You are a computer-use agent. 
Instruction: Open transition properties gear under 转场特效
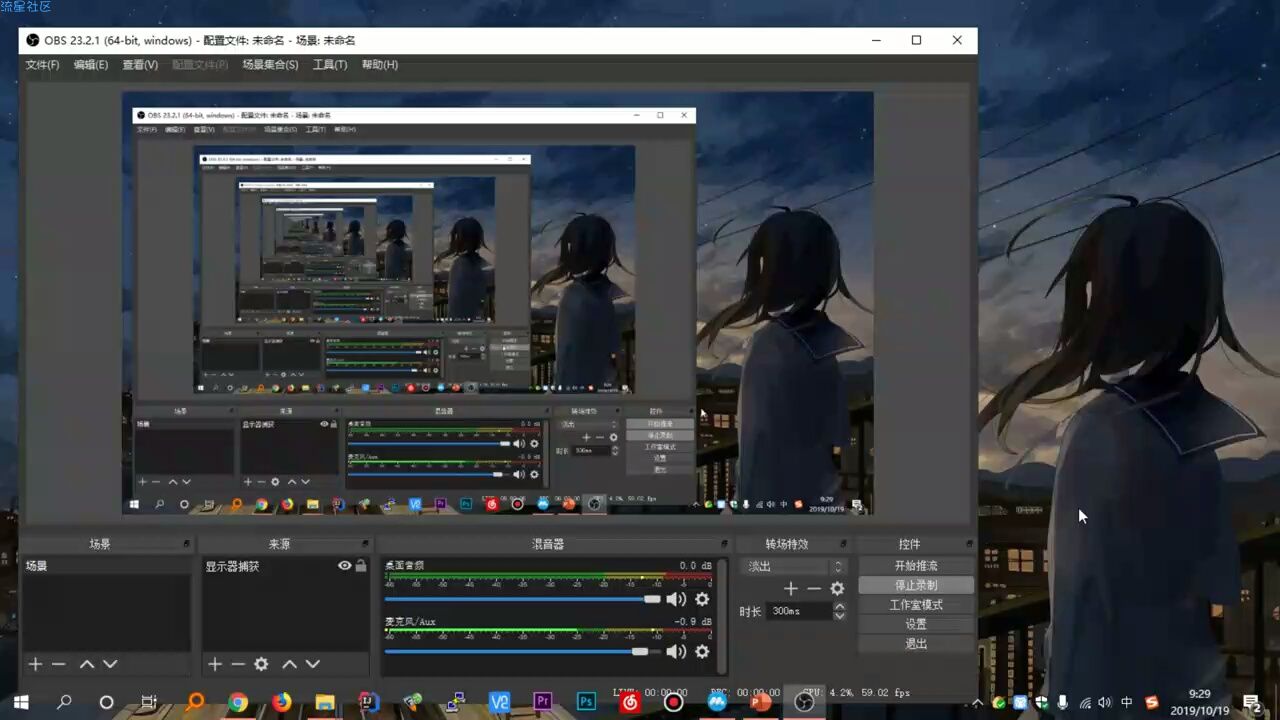(838, 589)
